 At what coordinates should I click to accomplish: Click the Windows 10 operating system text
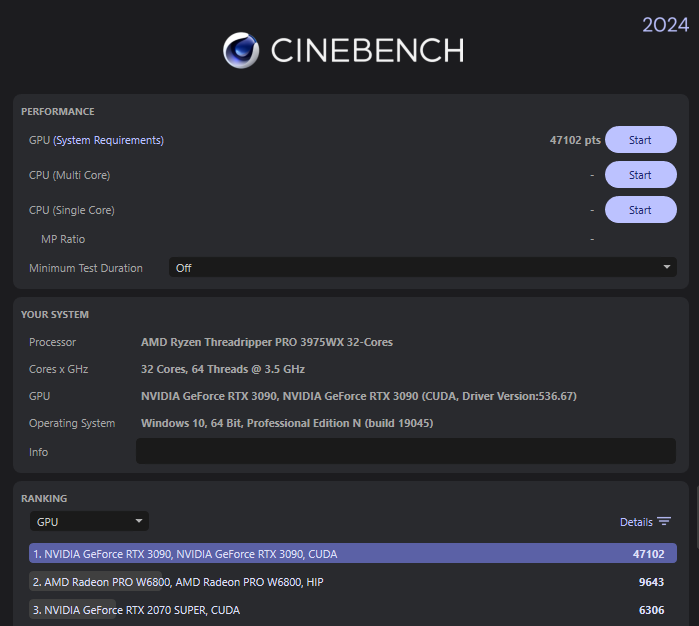287,423
